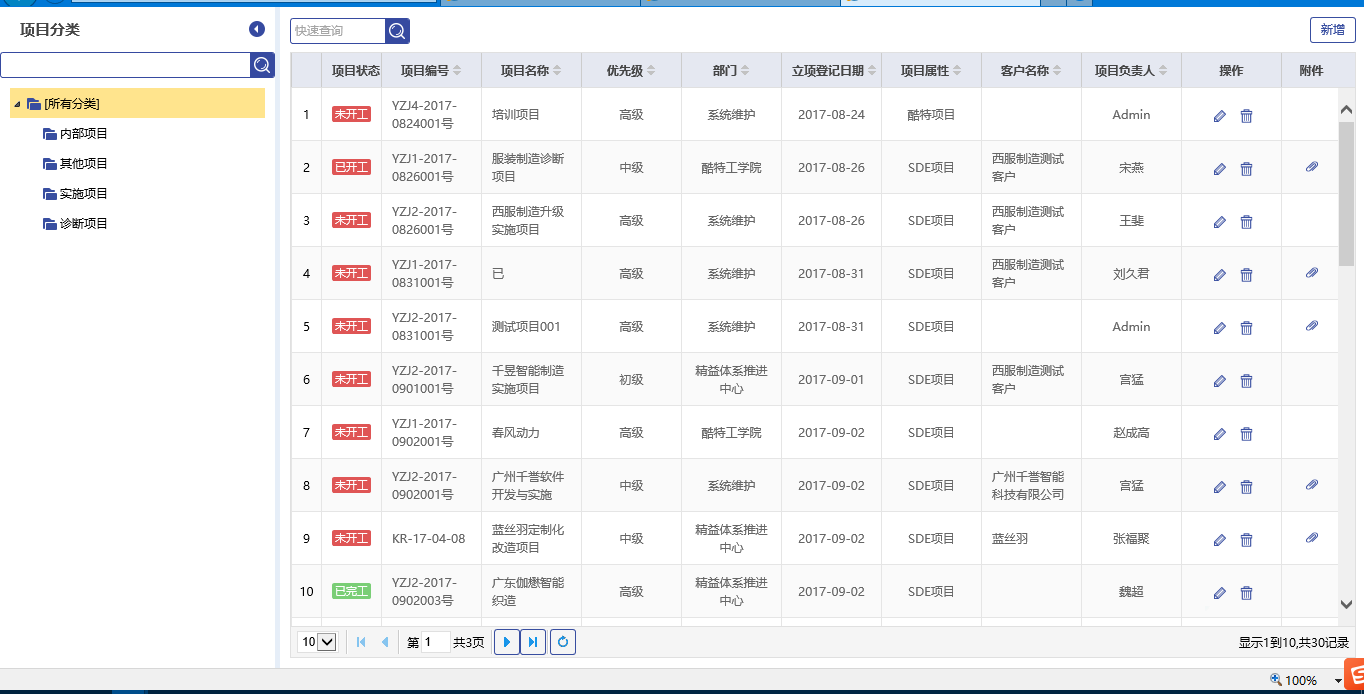Jump to the last page
1364x694 pixels.
pyautogui.click(x=533, y=642)
